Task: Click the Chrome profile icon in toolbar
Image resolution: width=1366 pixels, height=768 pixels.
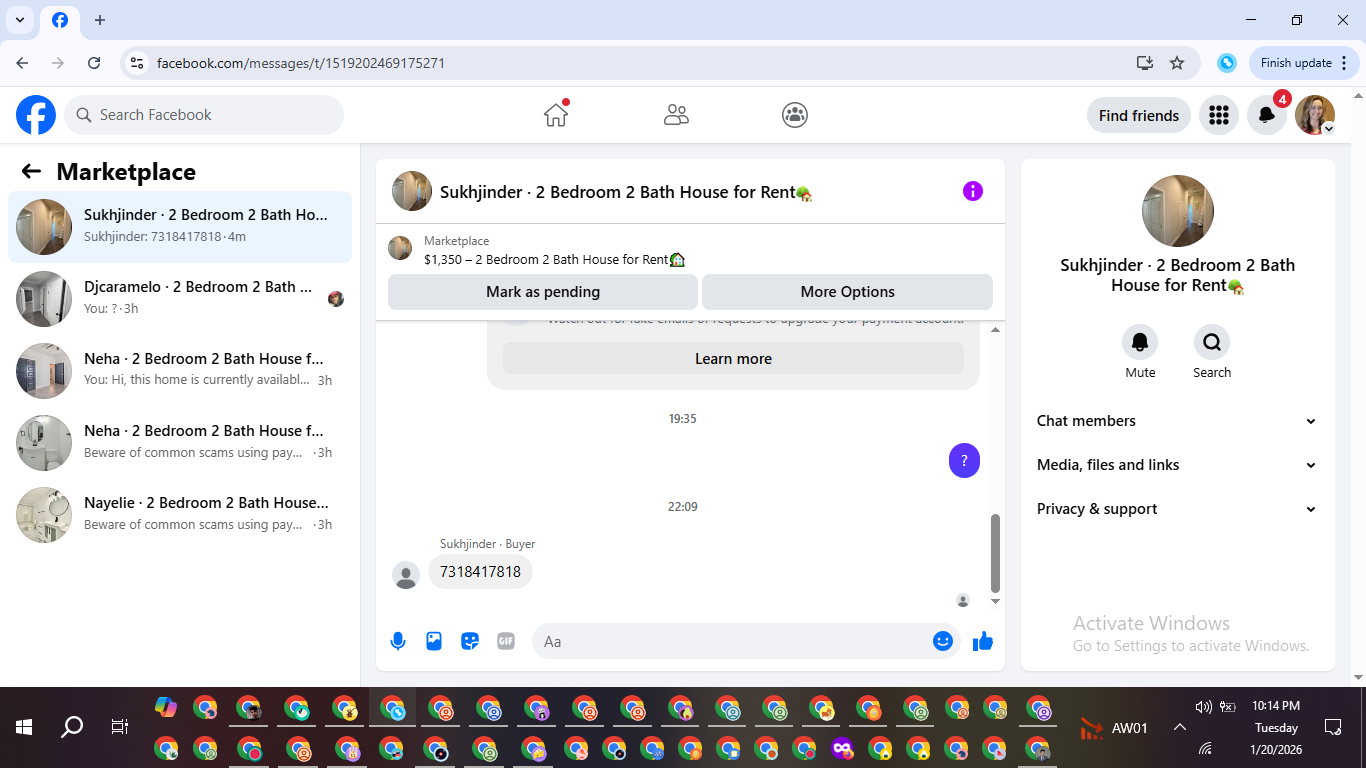Action: tap(1227, 63)
